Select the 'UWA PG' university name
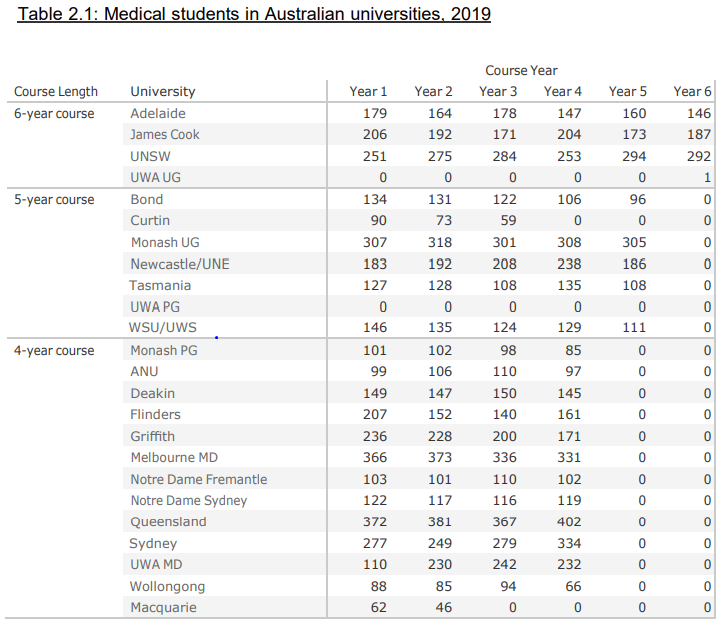718x619 pixels. pyautogui.click(x=155, y=307)
